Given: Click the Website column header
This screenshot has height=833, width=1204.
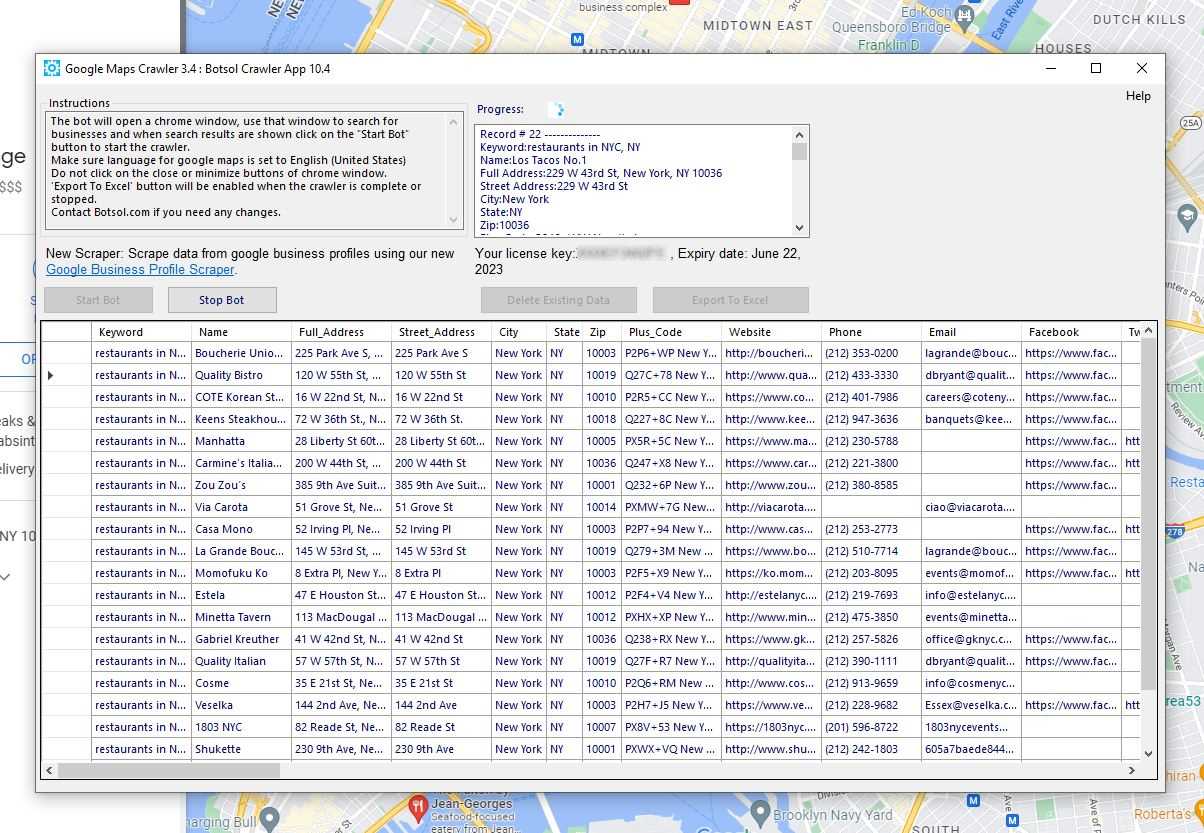Looking at the screenshot, I should pos(771,332).
